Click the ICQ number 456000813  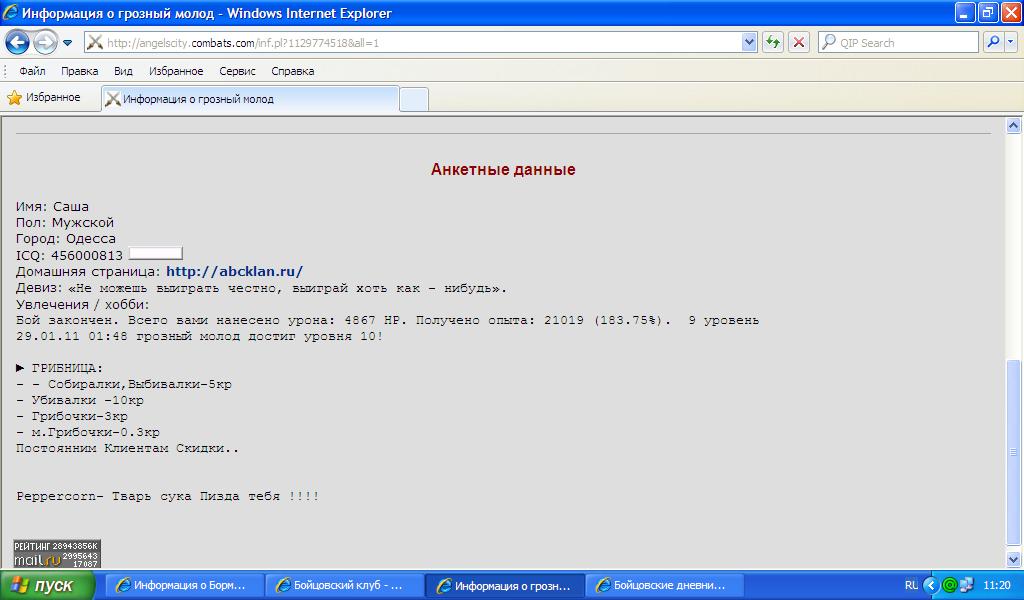tap(87, 255)
